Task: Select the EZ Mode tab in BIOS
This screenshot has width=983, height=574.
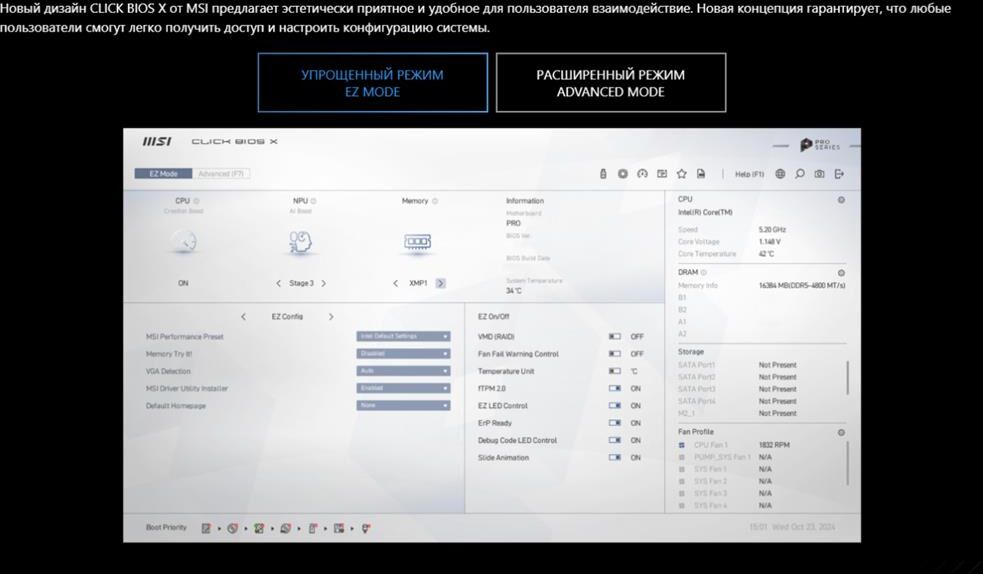Action: pos(163,174)
